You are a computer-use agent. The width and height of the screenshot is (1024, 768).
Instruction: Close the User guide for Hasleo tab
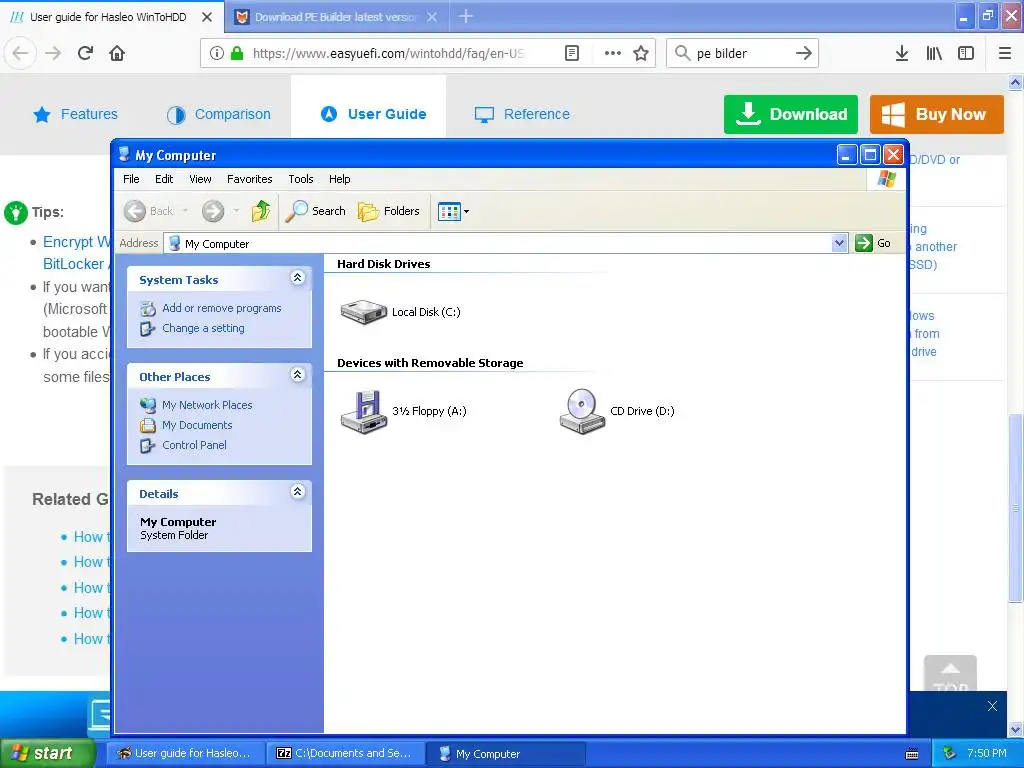click(207, 17)
